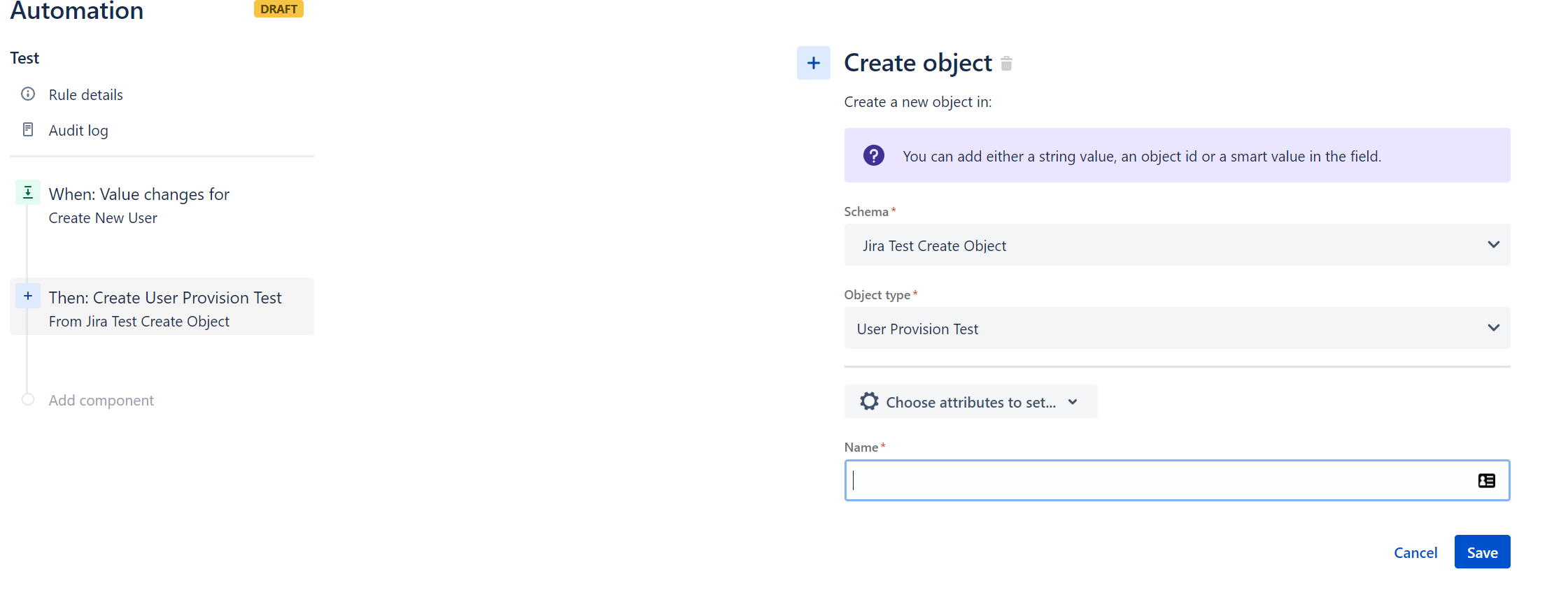The image size is (1568, 602).
Task: Click the smart value picker icon in Name field
Action: click(x=1486, y=480)
